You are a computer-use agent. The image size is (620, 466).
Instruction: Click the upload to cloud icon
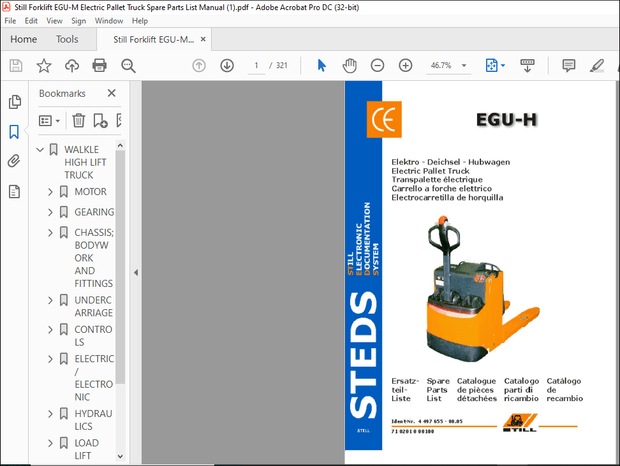pyautogui.click(x=72, y=66)
